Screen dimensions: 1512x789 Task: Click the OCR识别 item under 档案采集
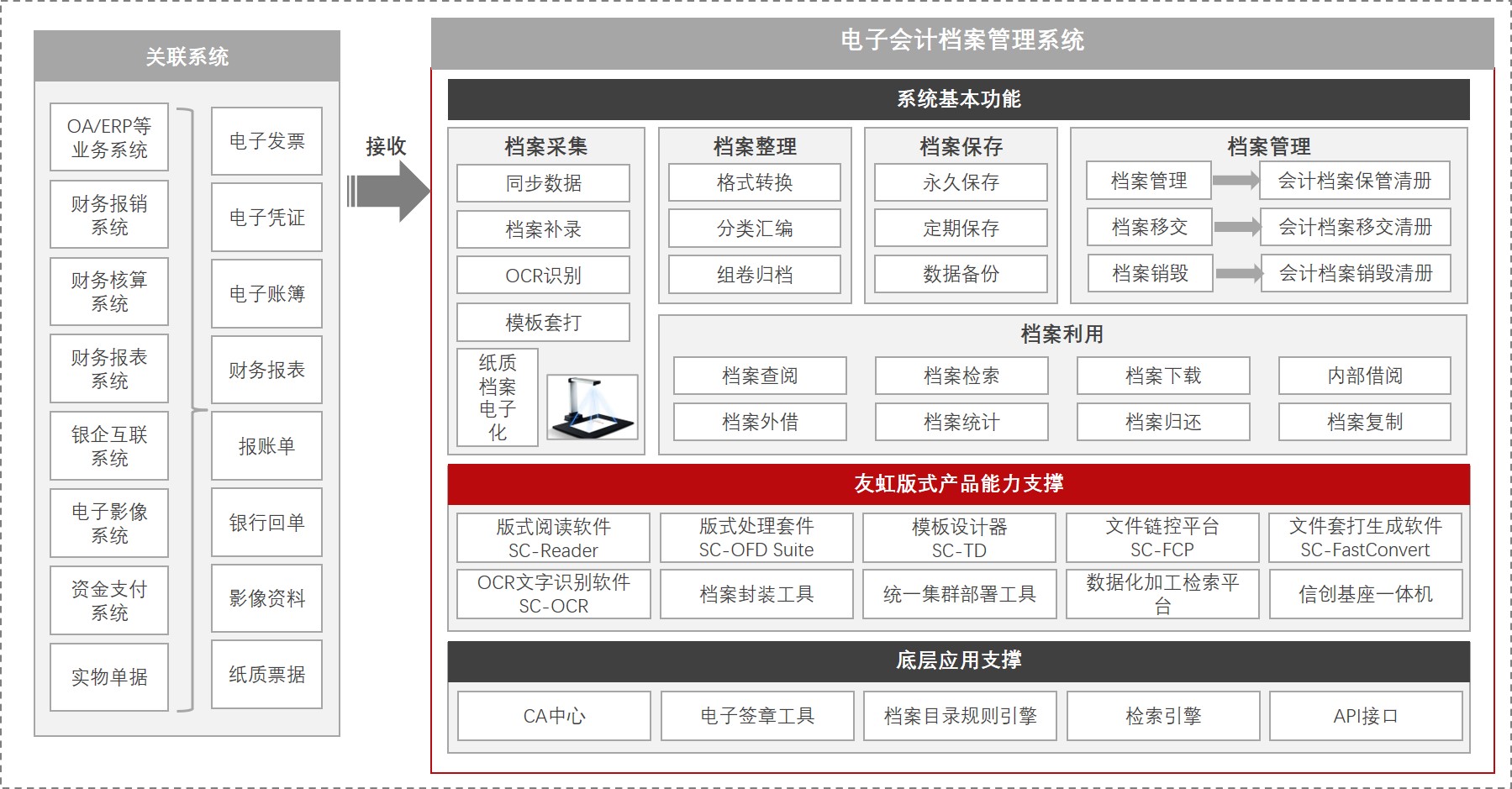542,275
